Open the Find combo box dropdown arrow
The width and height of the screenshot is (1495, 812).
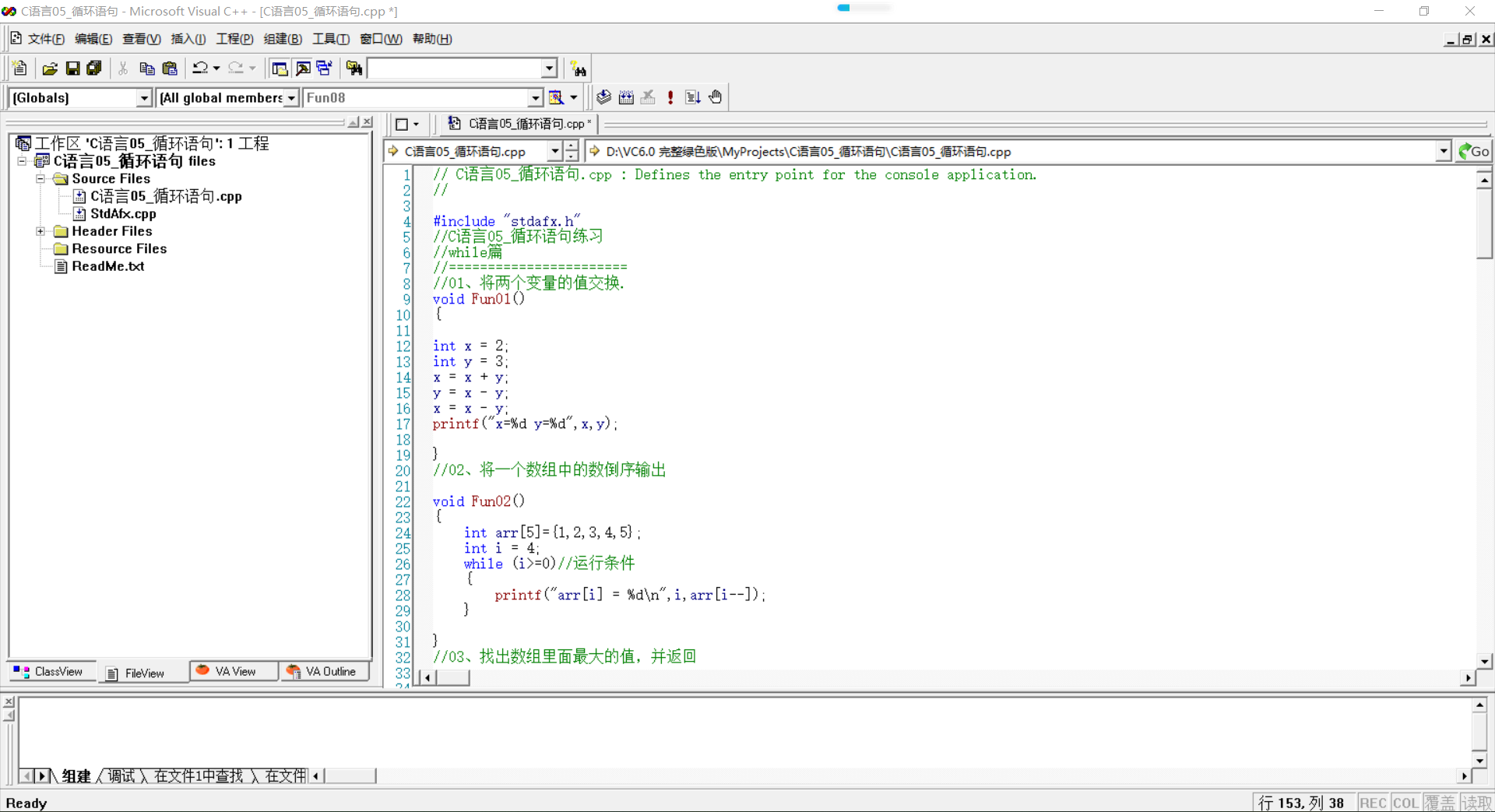click(550, 69)
